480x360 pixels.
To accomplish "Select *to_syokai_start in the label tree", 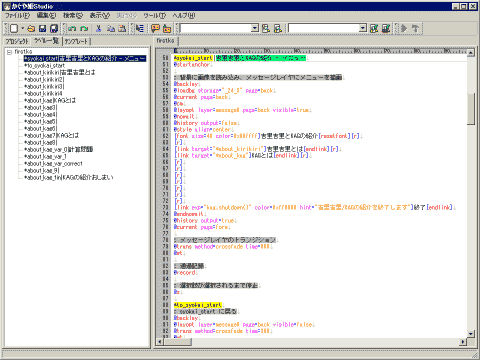I will 44,65.
